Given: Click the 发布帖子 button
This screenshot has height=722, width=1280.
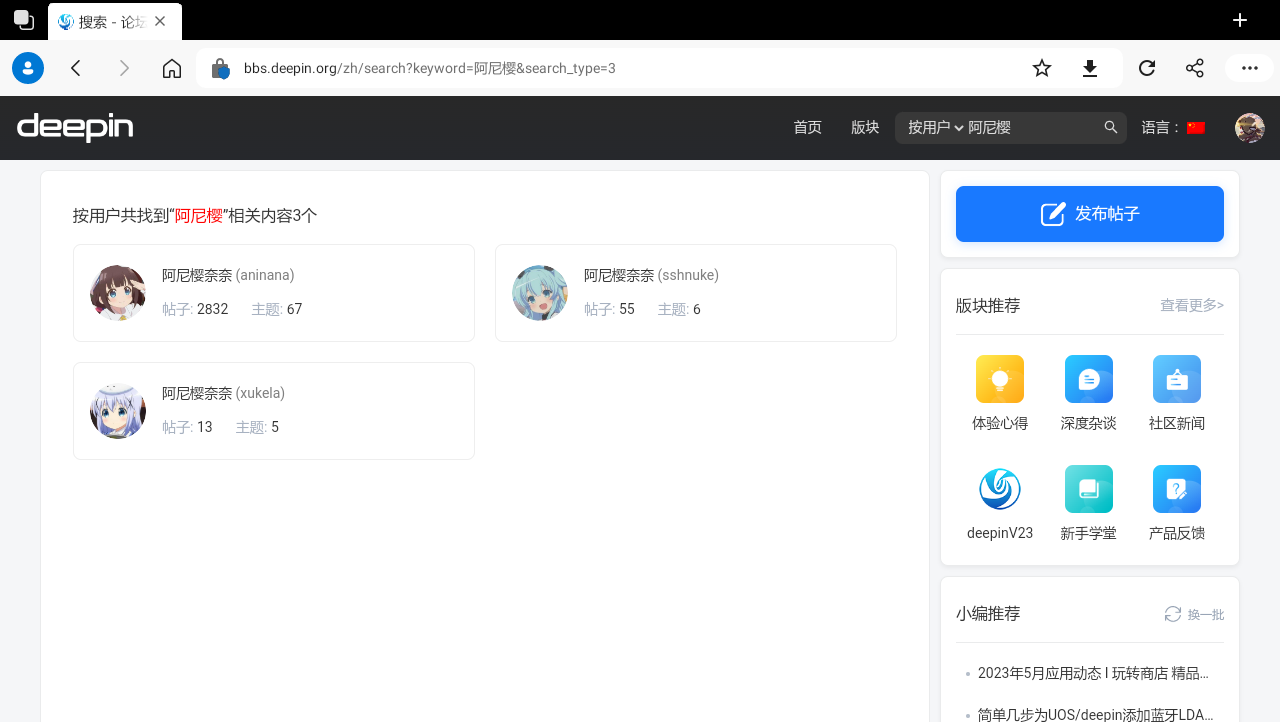Looking at the screenshot, I should tap(1089, 214).
